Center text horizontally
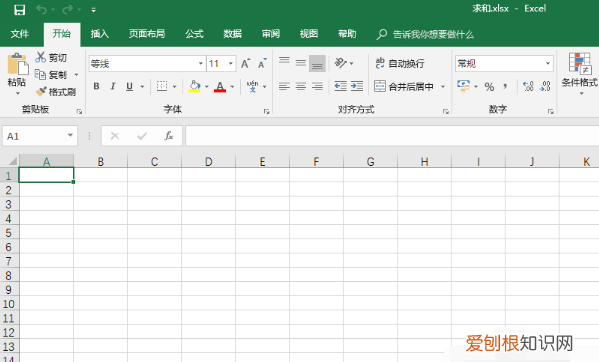Viewport: 599px width, 362px height. pyautogui.click(x=301, y=87)
